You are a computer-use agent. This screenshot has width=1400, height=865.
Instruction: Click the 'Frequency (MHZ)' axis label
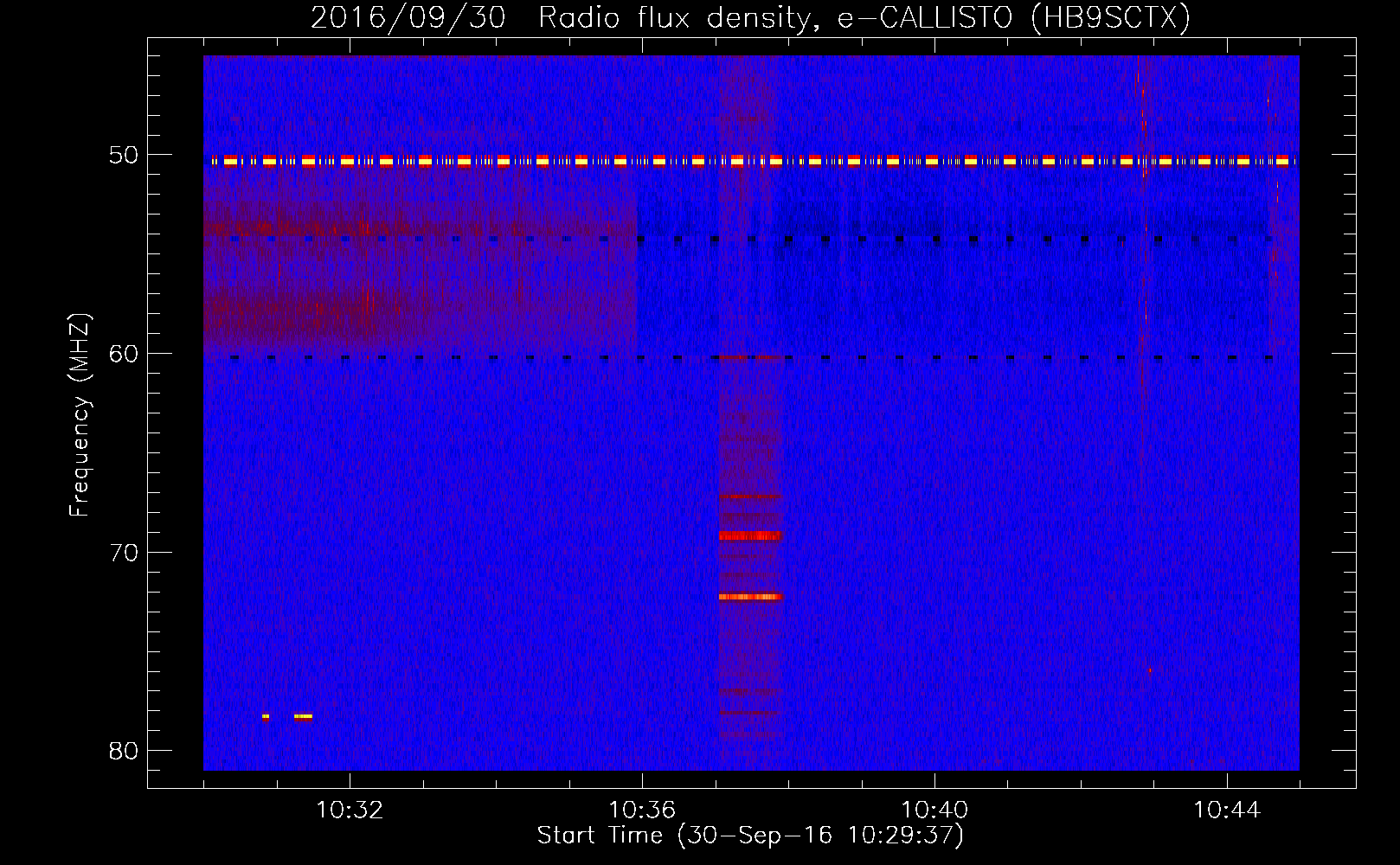tap(80, 415)
